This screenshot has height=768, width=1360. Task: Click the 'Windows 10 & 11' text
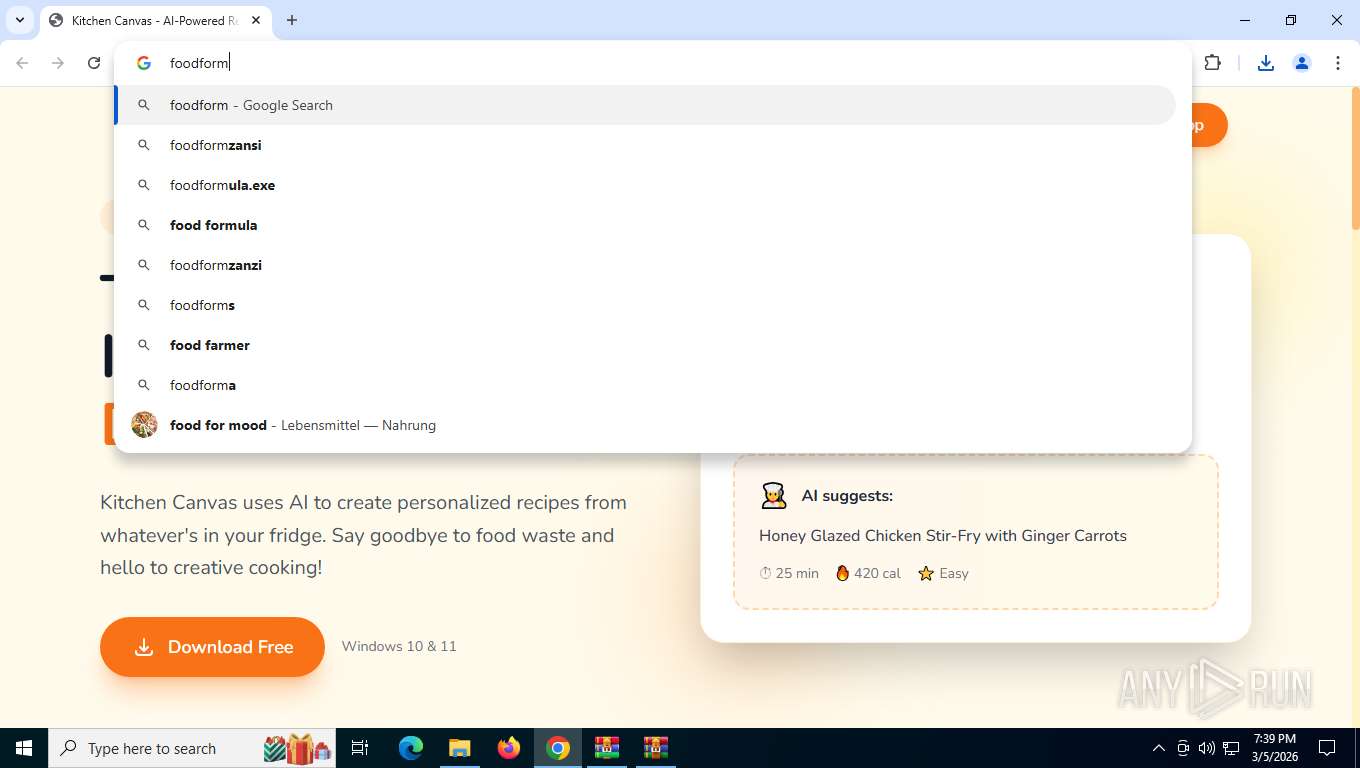399,646
